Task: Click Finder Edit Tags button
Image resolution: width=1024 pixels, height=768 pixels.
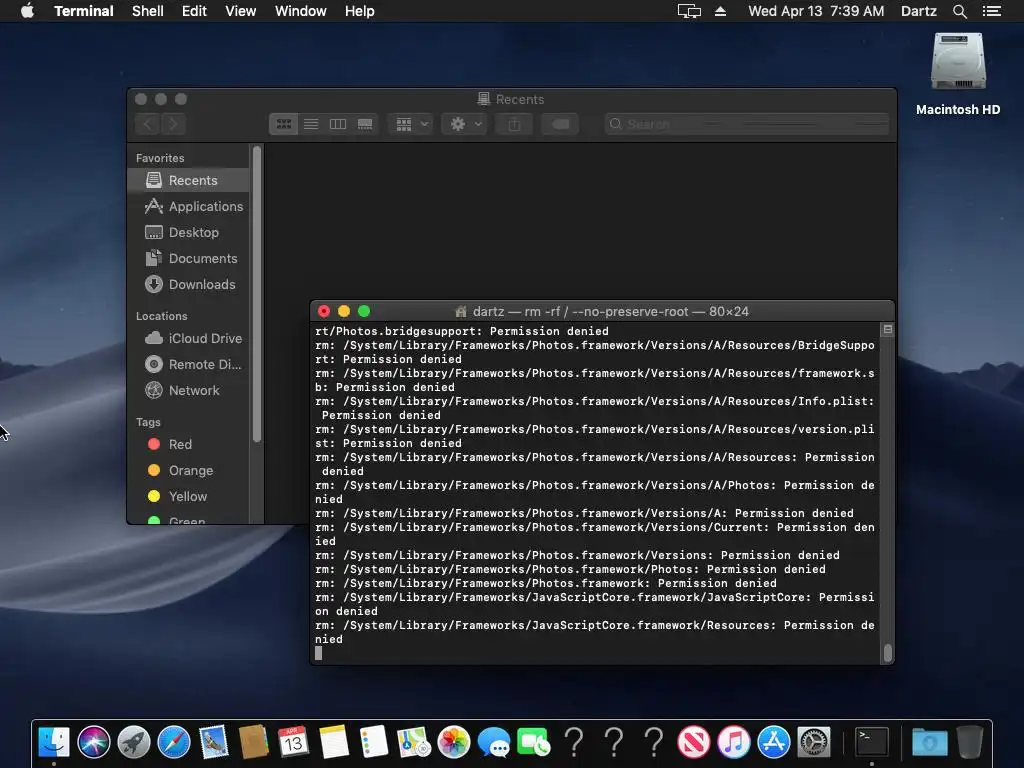Action: click(x=560, y=124)
